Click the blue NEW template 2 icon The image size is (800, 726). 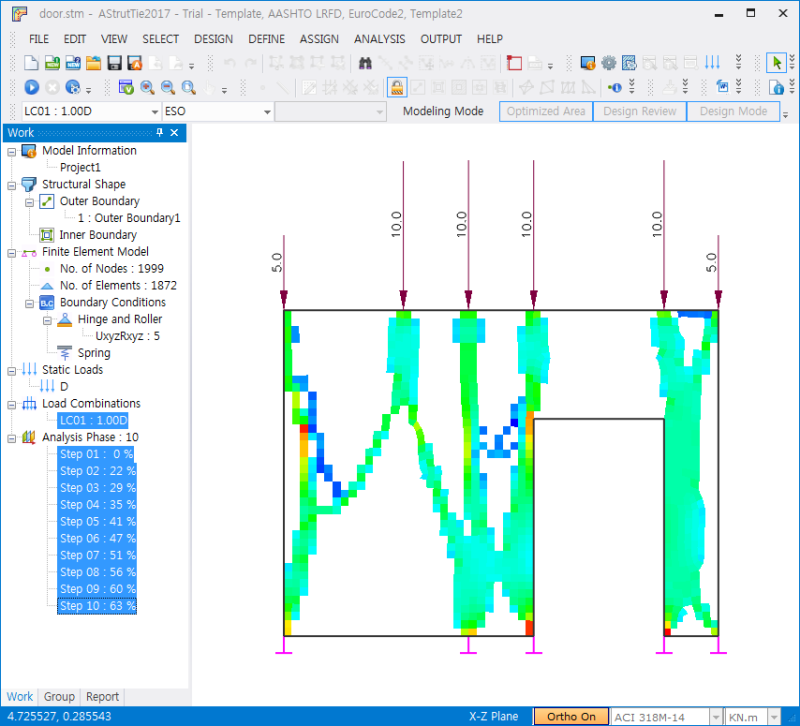point(73,63)
